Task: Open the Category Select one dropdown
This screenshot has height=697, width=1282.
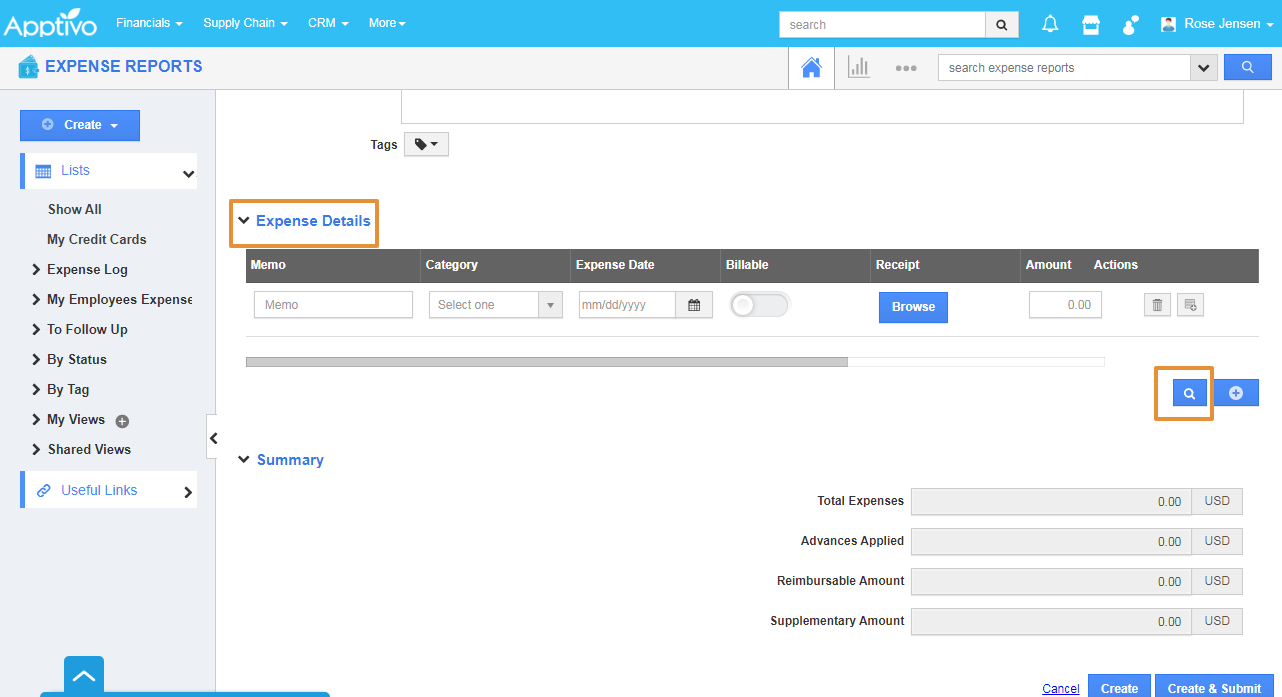Action: 496,305
